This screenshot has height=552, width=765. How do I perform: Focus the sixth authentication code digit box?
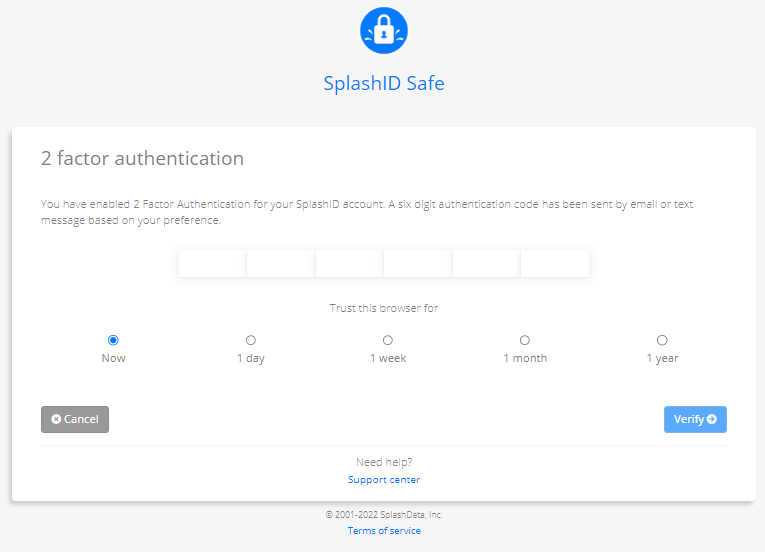(x=555, y=264)
